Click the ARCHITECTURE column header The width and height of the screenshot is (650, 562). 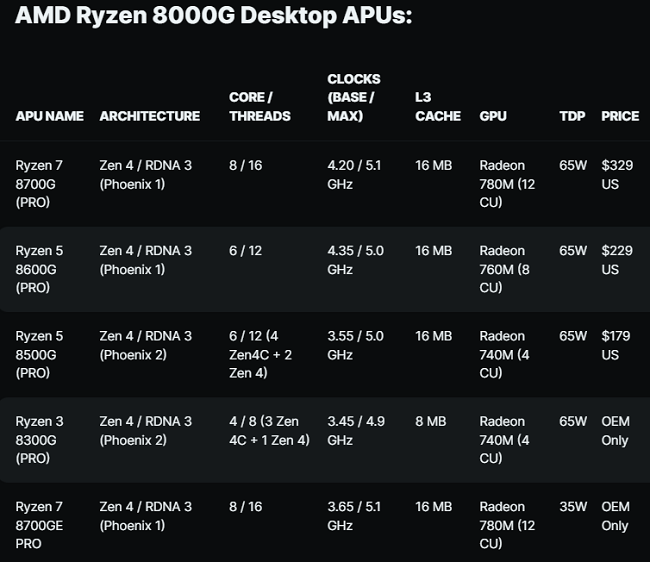pyautogui.click(x=150, y=116)
